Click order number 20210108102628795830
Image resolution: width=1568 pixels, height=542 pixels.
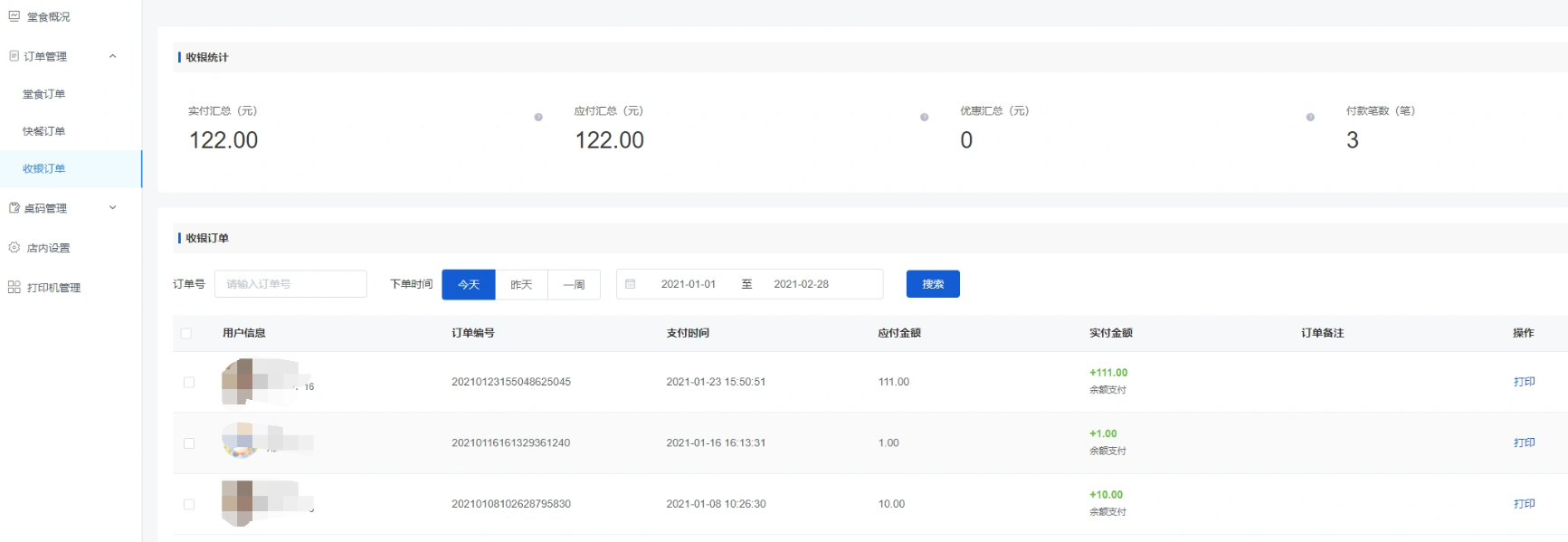[x=511, y=504]
